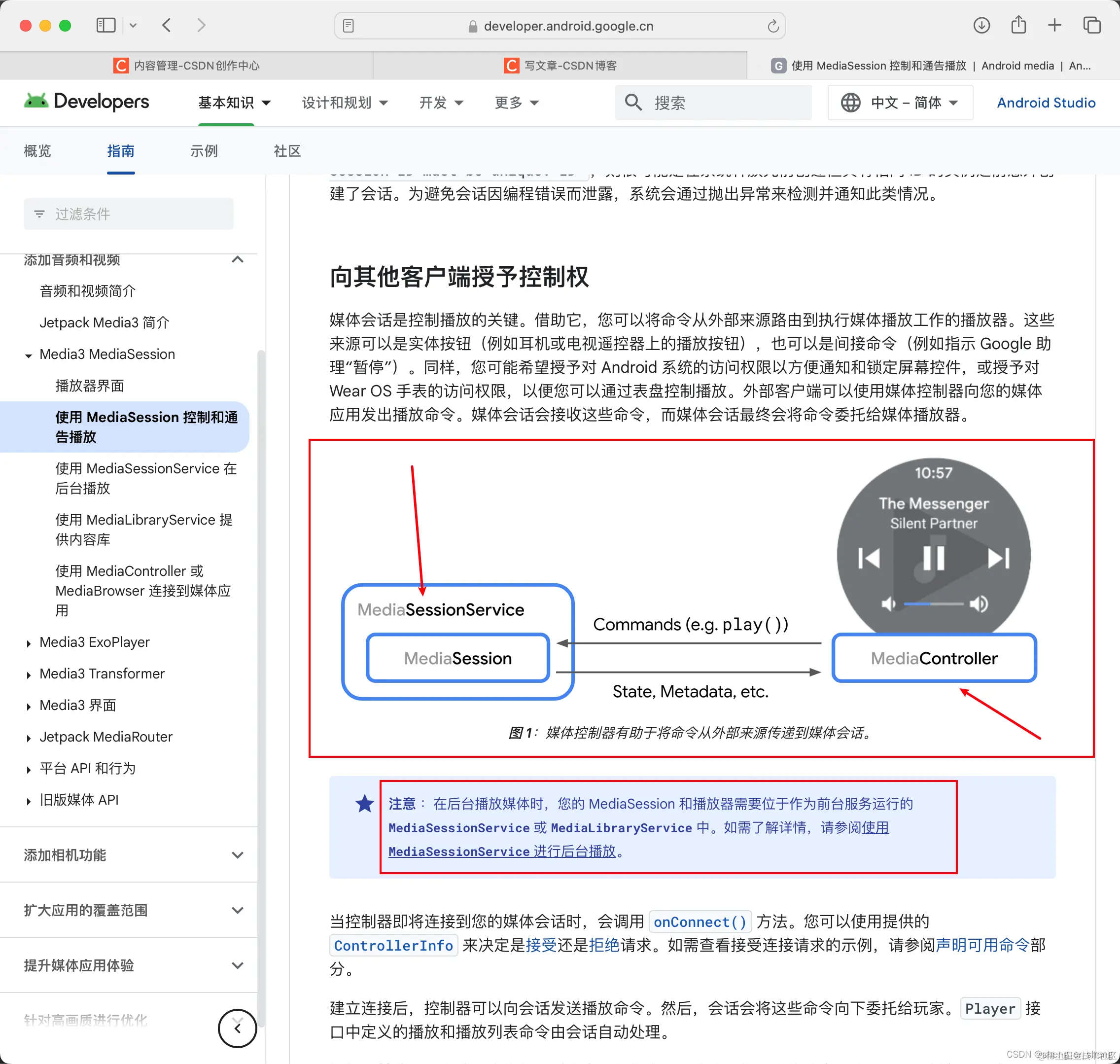Open the 开发 menu
The height and width of the screenshot is (1064, 1120).
(x=441, y=103)
